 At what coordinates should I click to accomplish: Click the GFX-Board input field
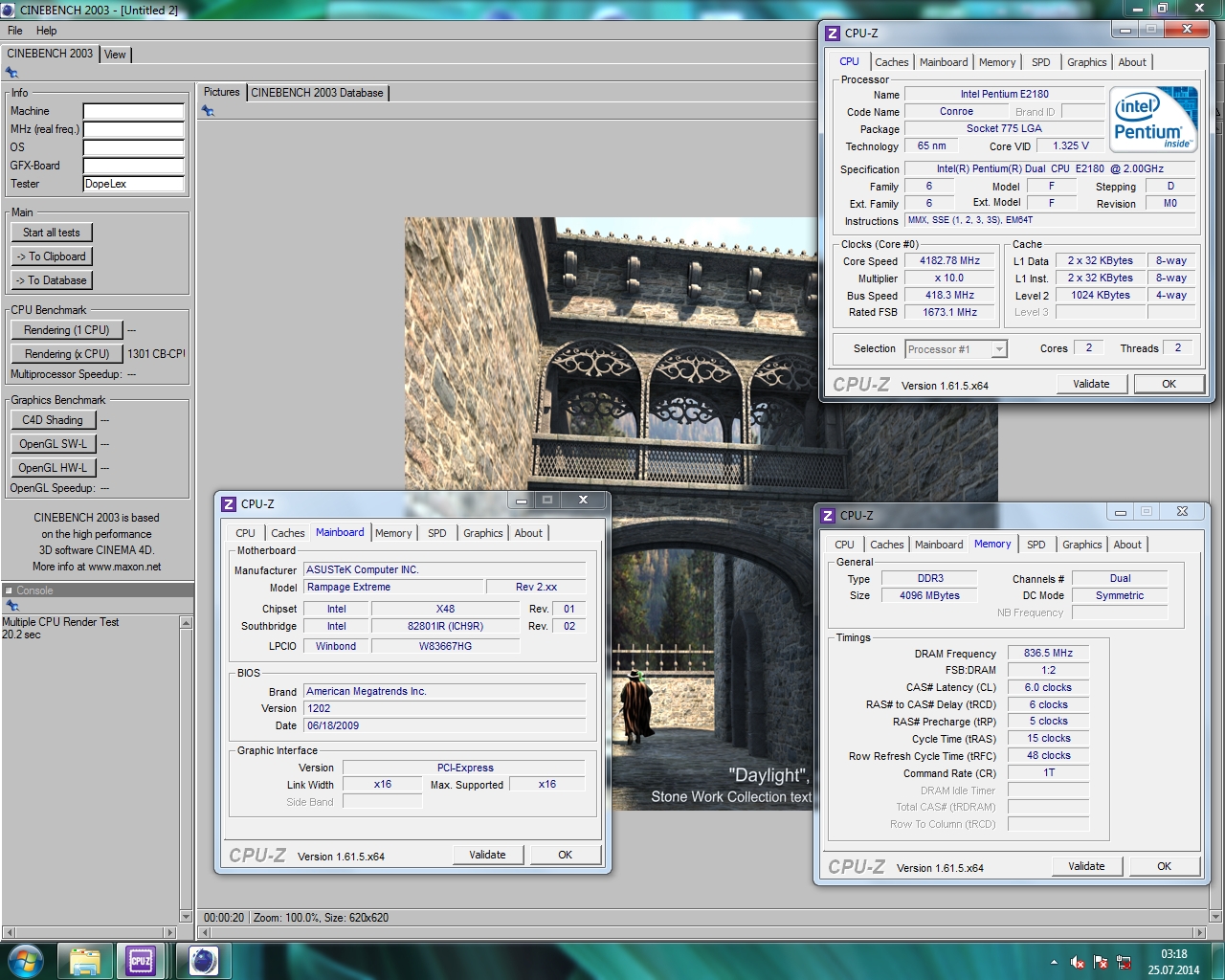(133, 166)
